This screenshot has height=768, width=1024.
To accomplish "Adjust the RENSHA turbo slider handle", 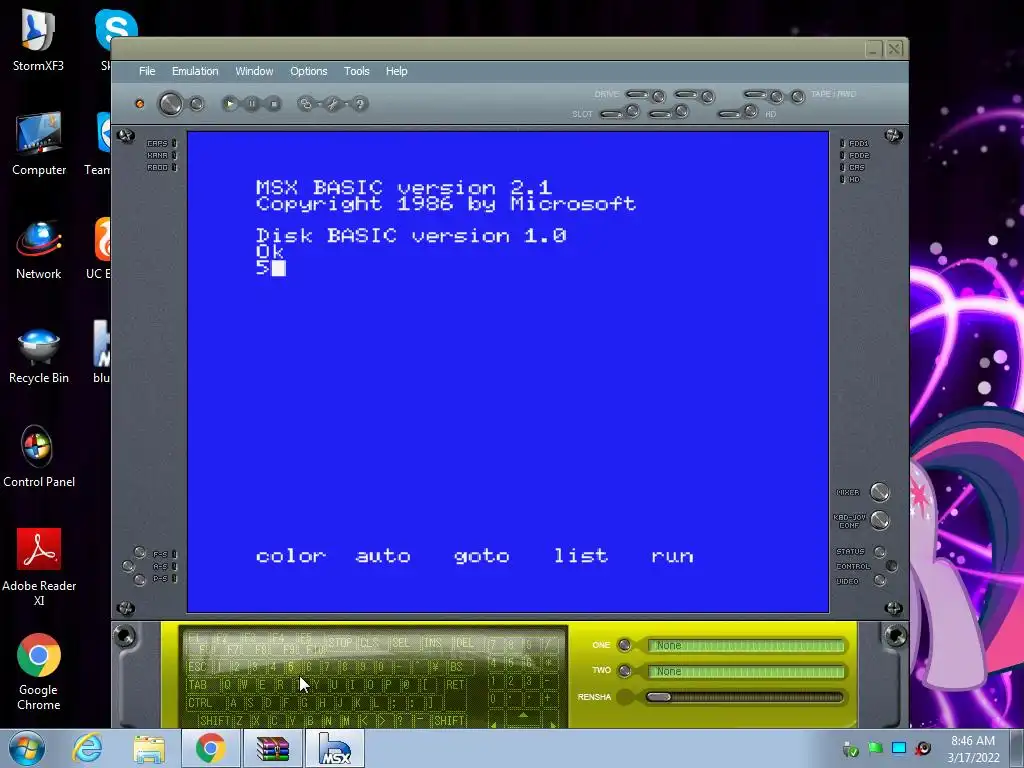I will (x=658, y=697).
